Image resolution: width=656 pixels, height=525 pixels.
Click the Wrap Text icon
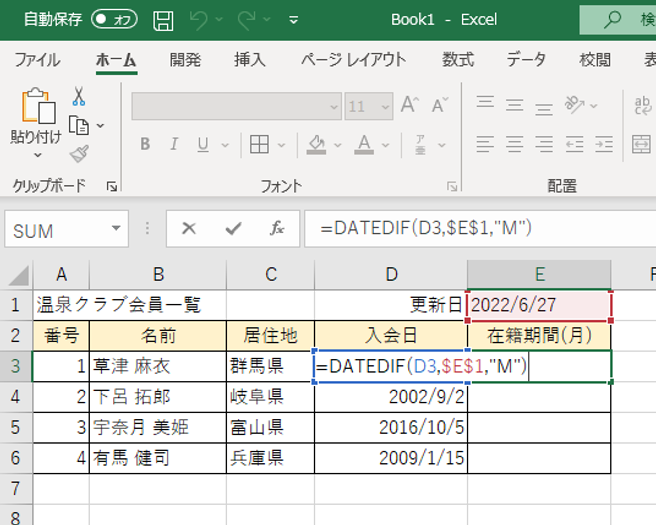[642, 106]
